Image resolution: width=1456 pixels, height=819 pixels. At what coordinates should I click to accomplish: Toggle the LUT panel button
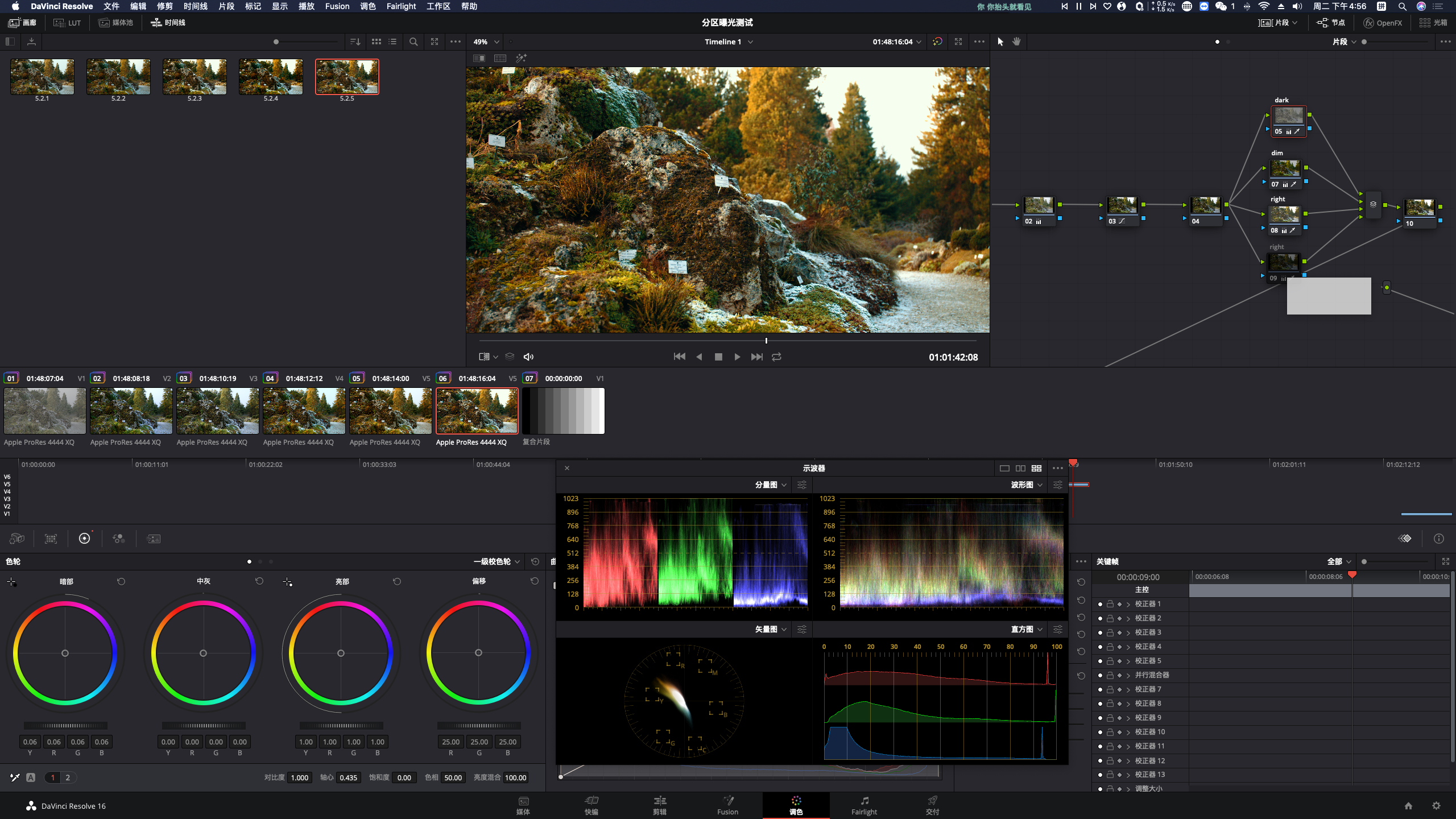click(x=67, y=23)
